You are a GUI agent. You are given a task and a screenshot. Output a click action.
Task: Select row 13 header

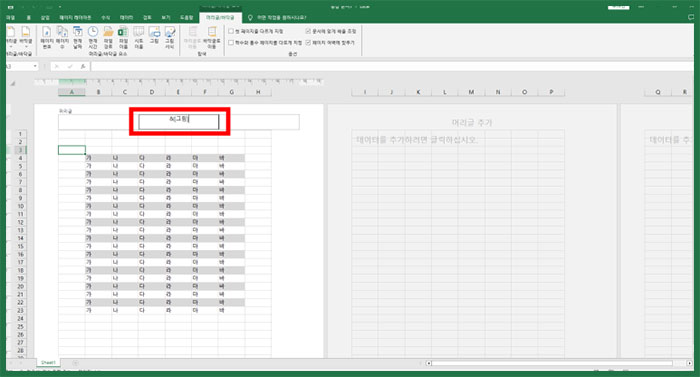pyautogui.click(x=20, y=230)
